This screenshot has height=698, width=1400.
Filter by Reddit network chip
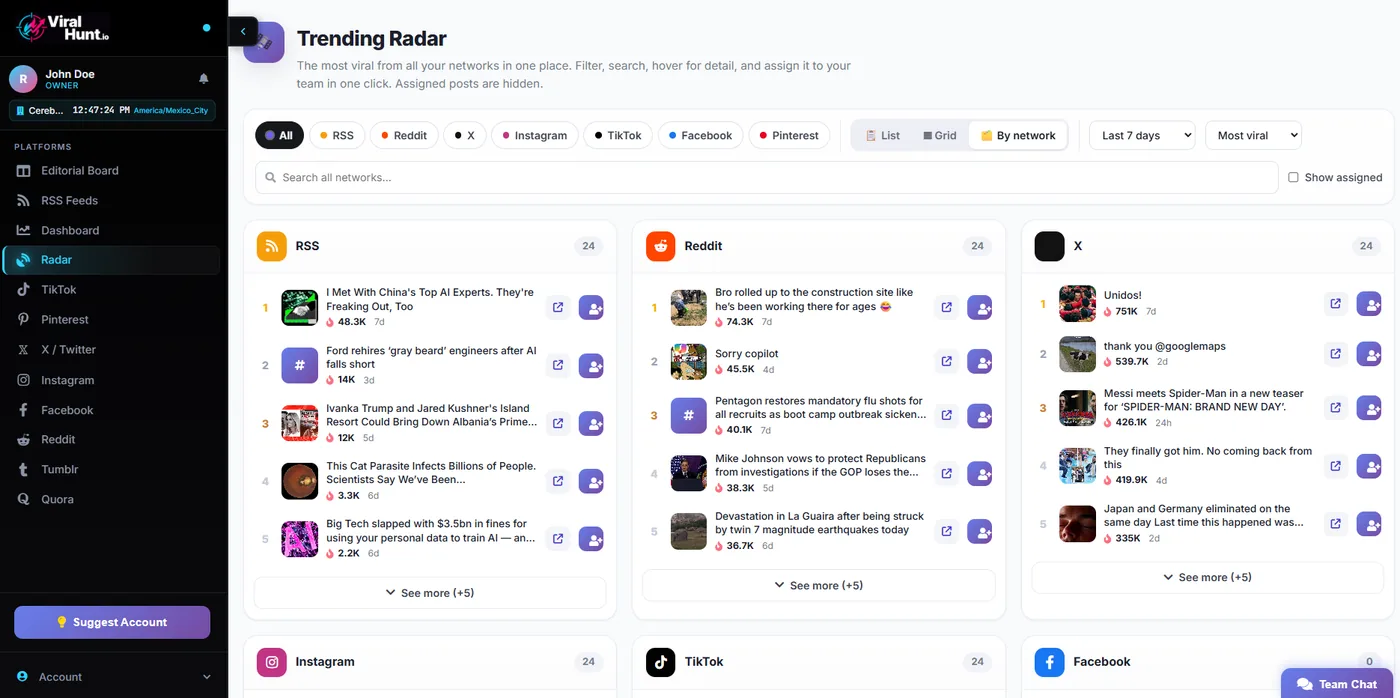coord(403,135)
